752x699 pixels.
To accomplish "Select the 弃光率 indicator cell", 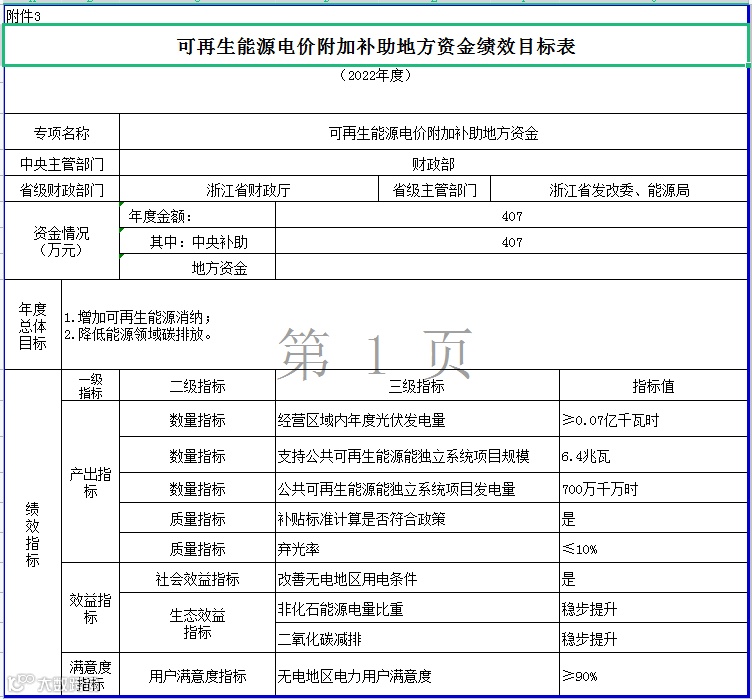I will (x=417, y=548).
